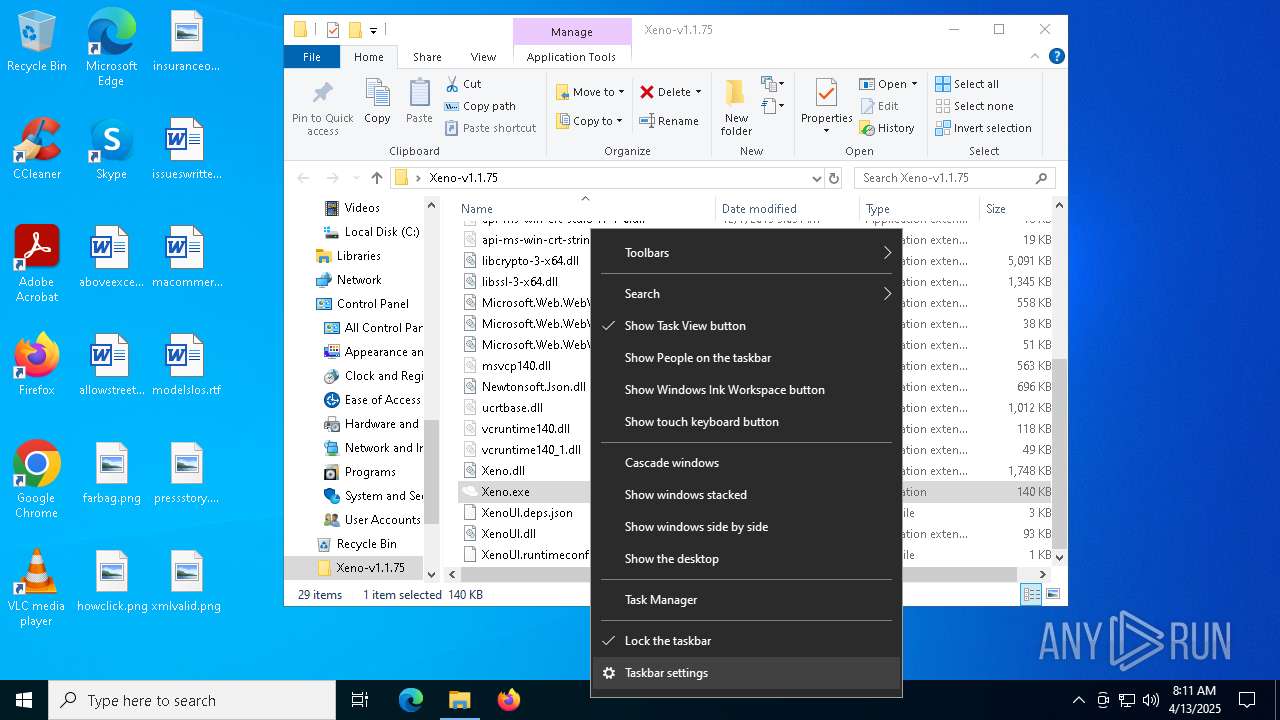Create a New folder
The width and height of the screenshot is (1280, 720).
point(736,108)
